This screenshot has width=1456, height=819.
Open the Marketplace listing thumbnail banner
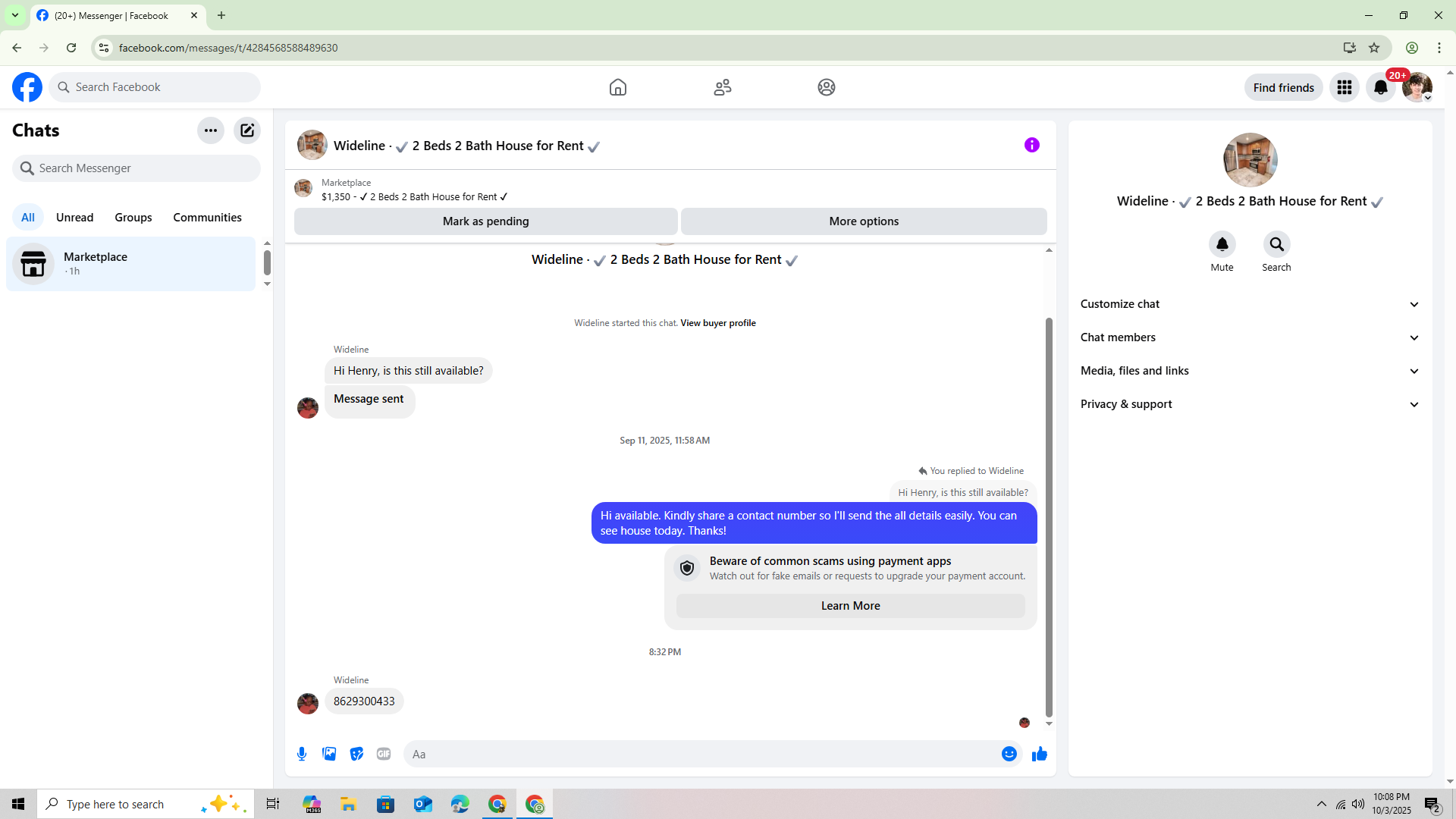pos(303,188)
